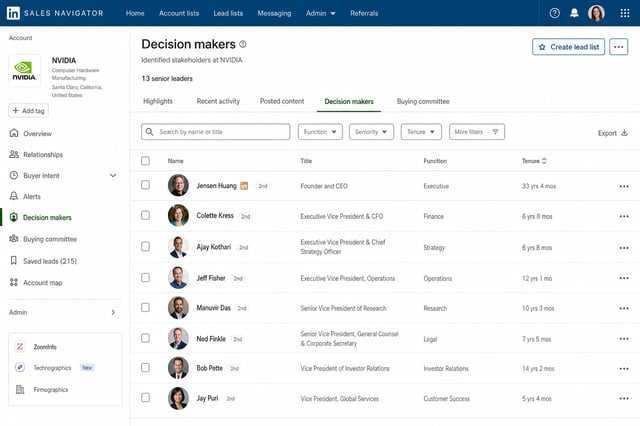Open Jensen Huang's profile photo
Screen dimensions: 640x426
point(178,185)
